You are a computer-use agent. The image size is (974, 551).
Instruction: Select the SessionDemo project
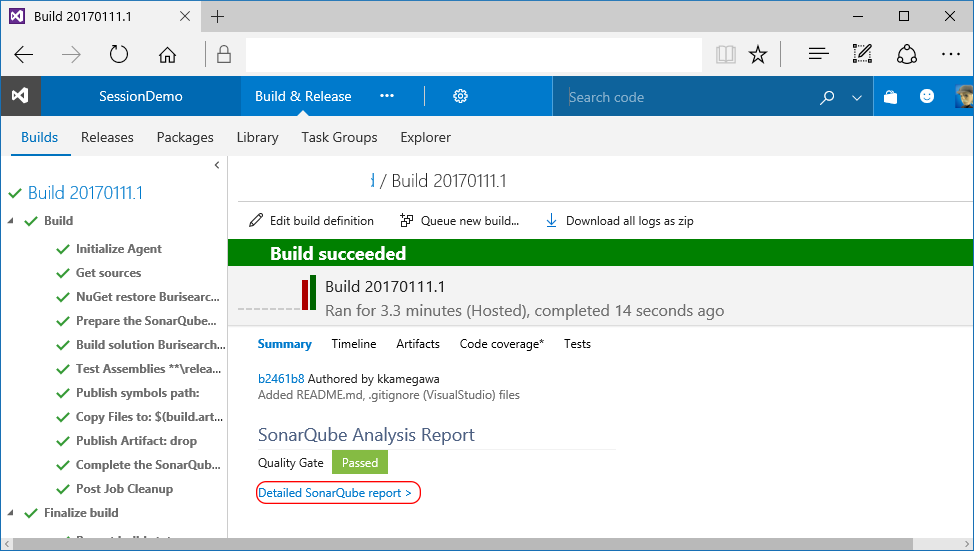141,96
